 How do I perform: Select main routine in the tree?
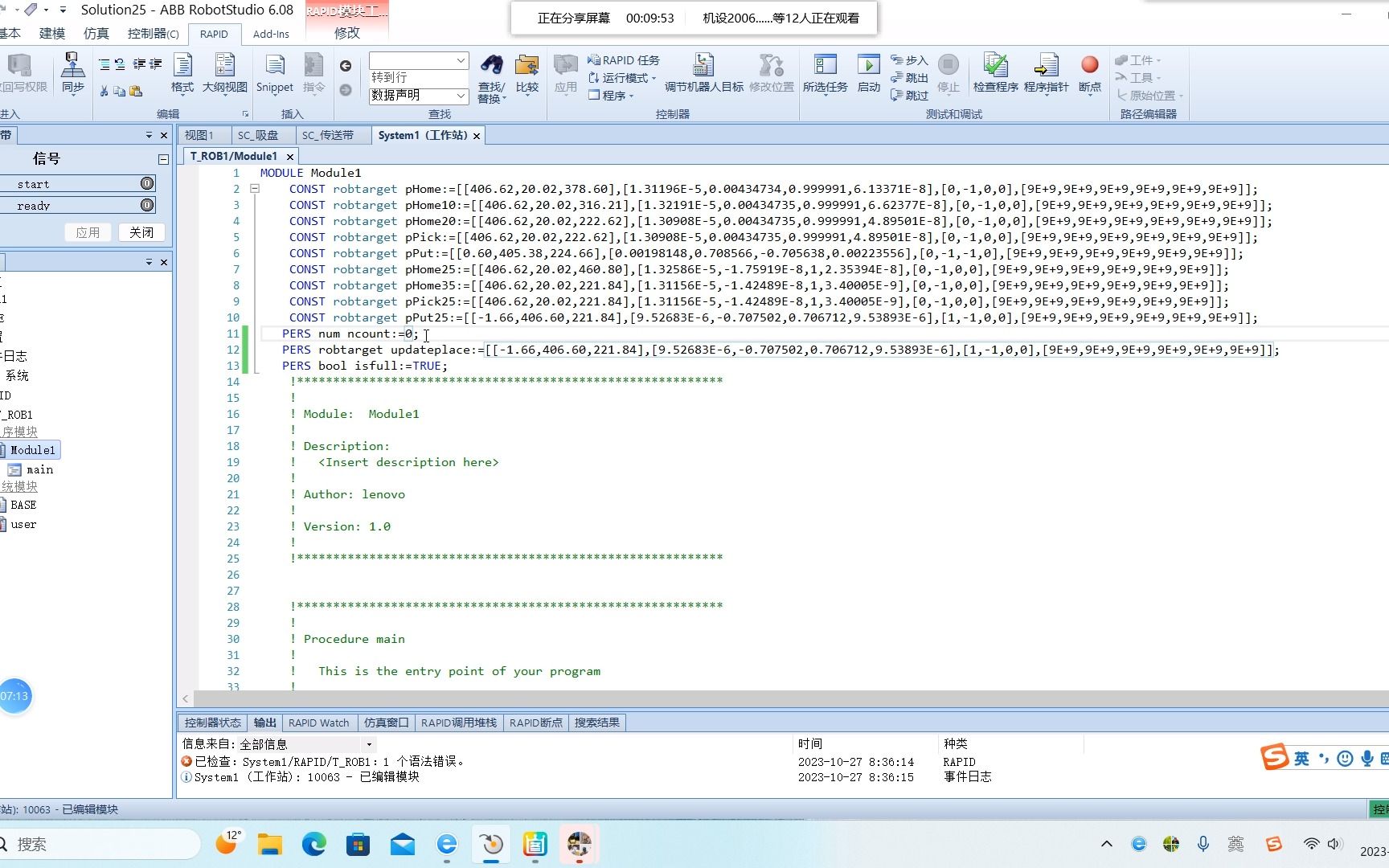point(39,469)
